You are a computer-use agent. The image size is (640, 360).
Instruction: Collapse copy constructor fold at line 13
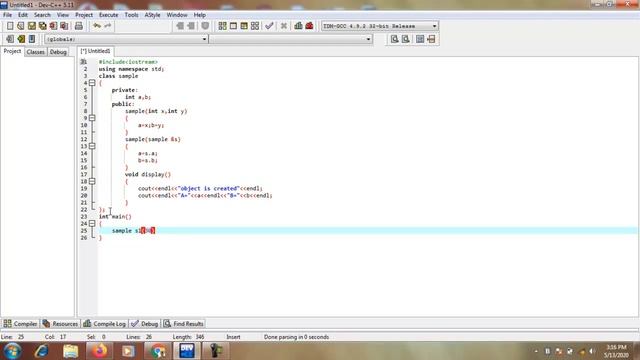(x=92, y=146)
